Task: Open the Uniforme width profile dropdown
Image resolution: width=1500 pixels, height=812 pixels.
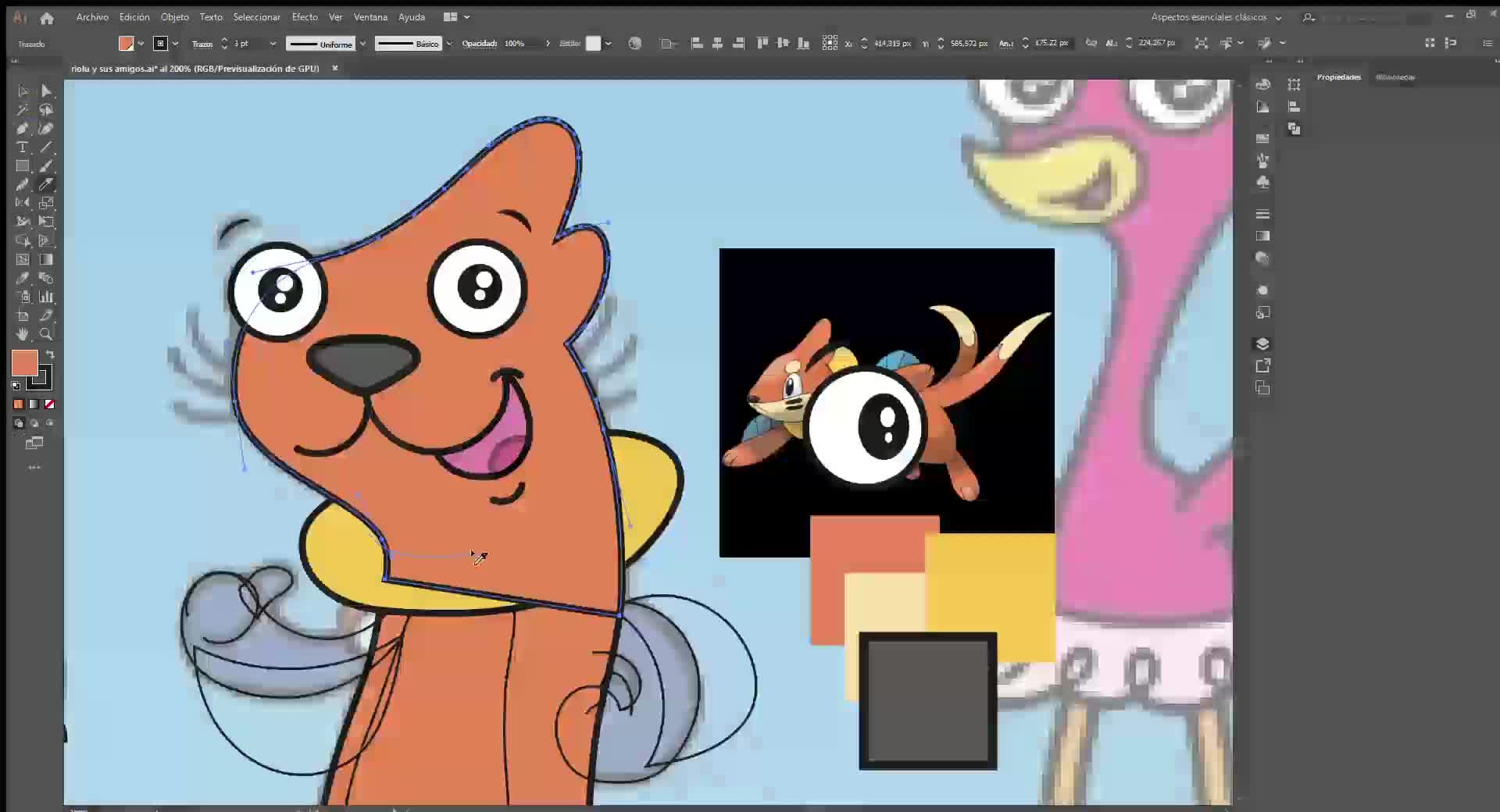Action: tap(362, 44)
